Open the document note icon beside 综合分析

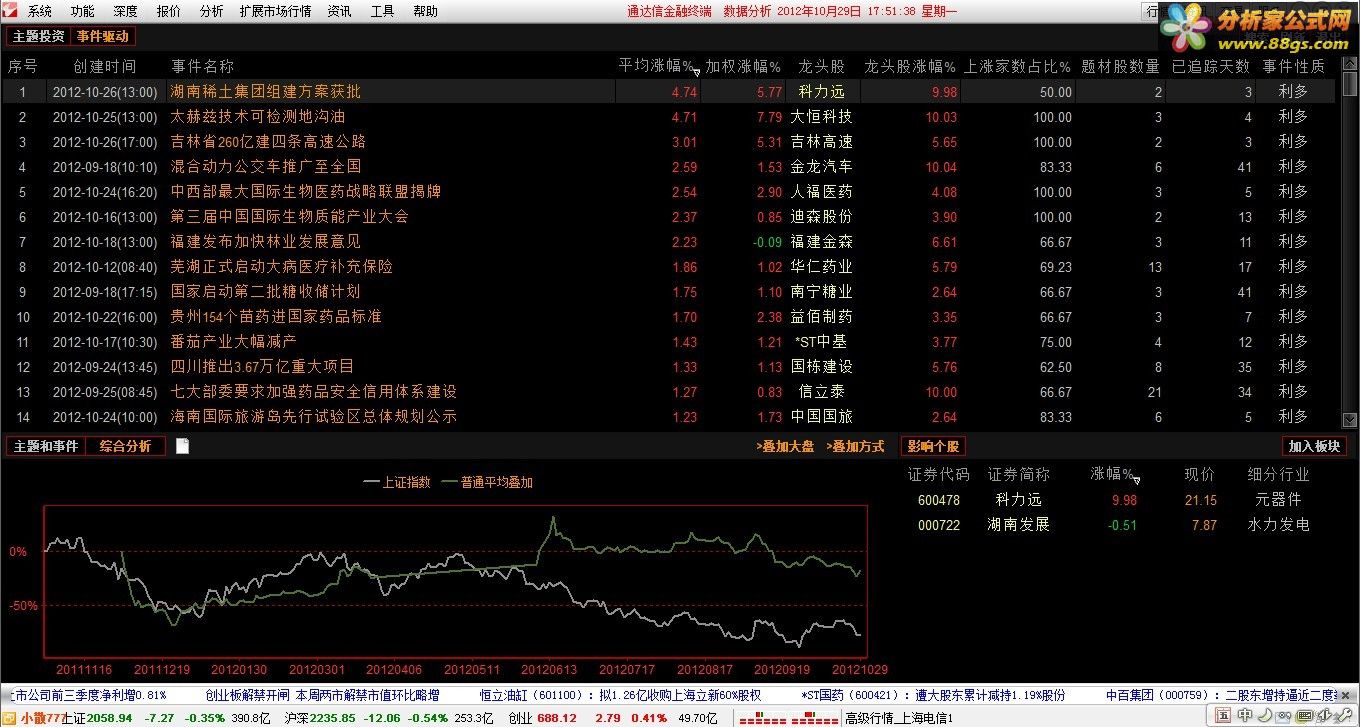coord(182,446)
